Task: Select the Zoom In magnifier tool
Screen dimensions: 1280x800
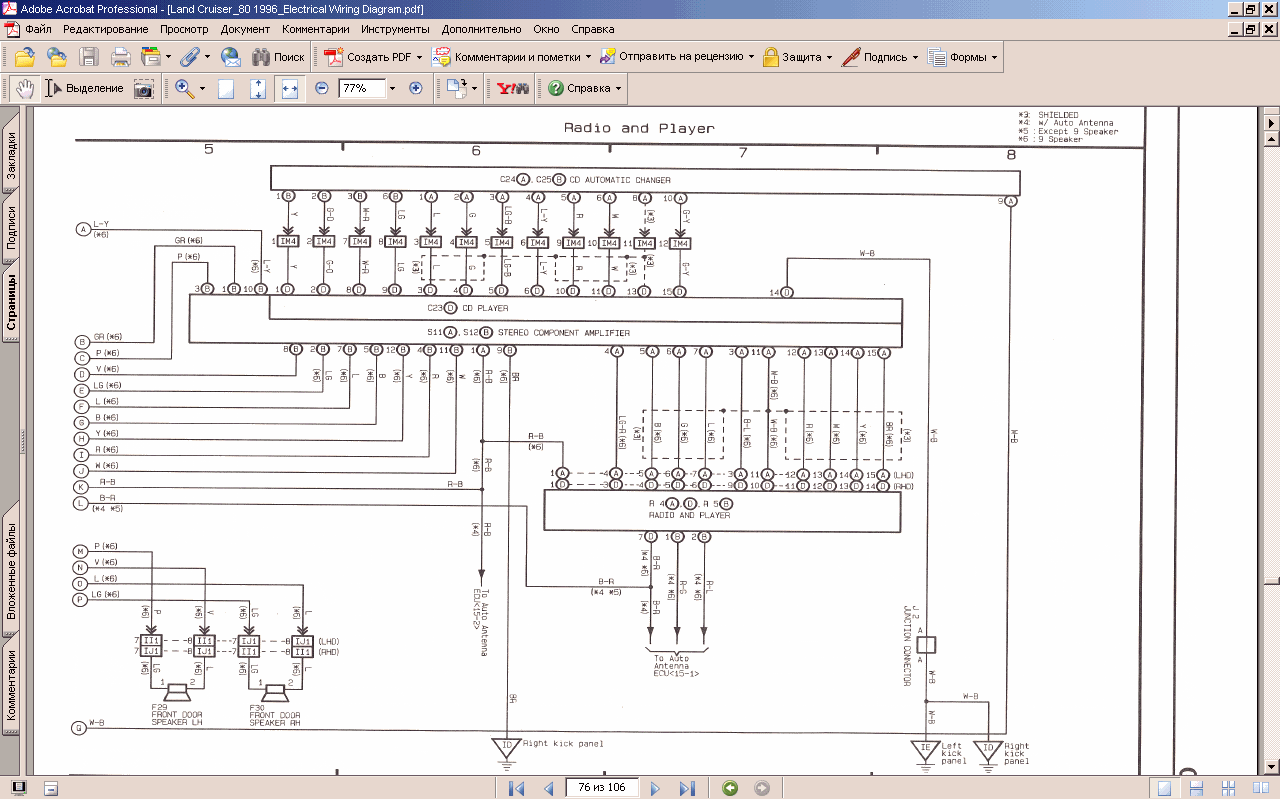Action: (185, 88)
